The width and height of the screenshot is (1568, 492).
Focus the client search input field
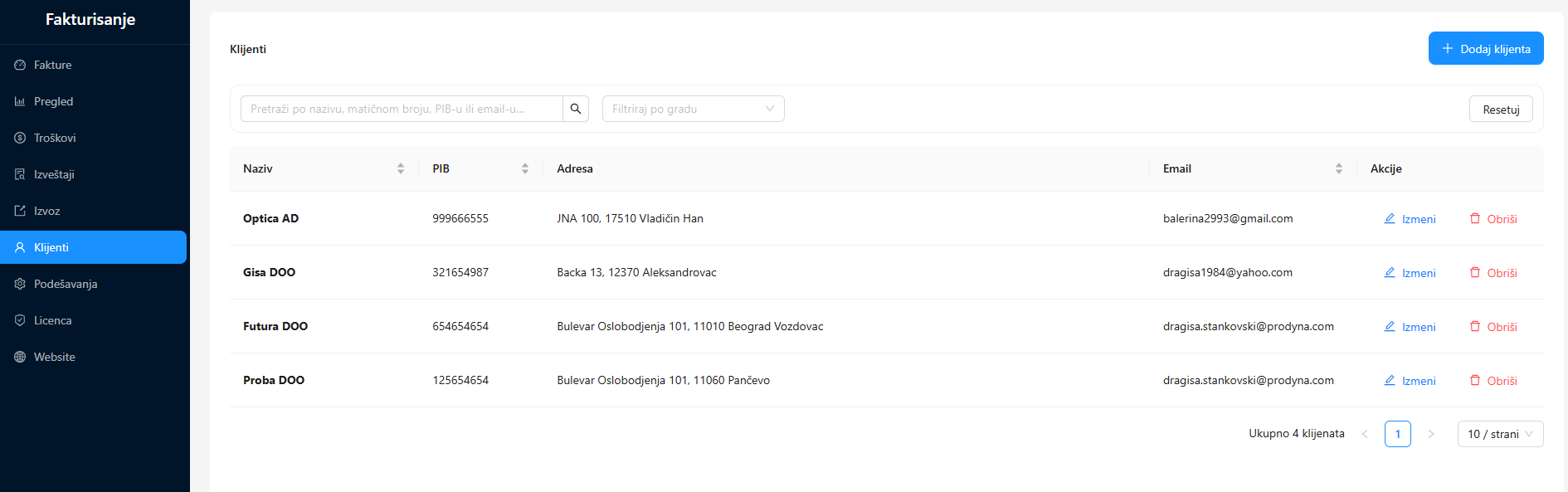(x=402, y=109)
